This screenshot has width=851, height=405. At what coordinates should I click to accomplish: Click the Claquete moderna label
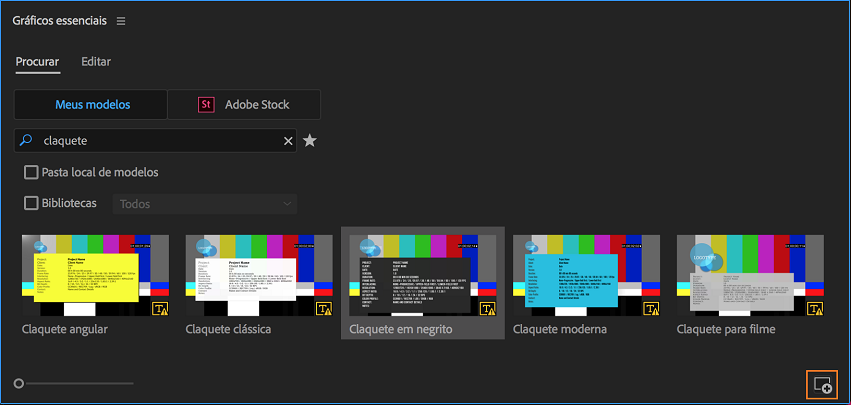(560, 330)
